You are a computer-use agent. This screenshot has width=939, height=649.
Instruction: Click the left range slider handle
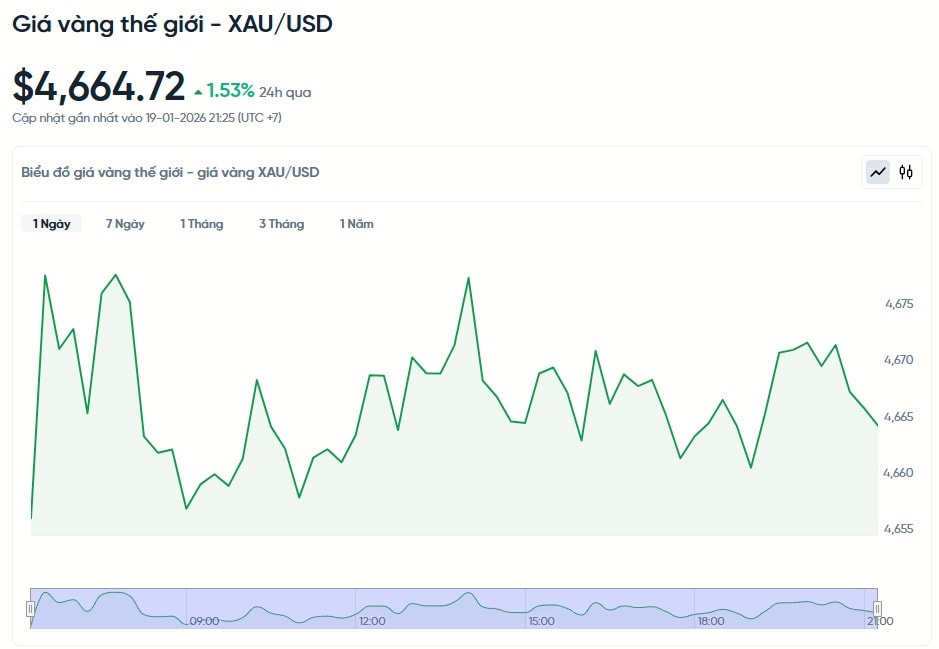click(x=31, y=608)
